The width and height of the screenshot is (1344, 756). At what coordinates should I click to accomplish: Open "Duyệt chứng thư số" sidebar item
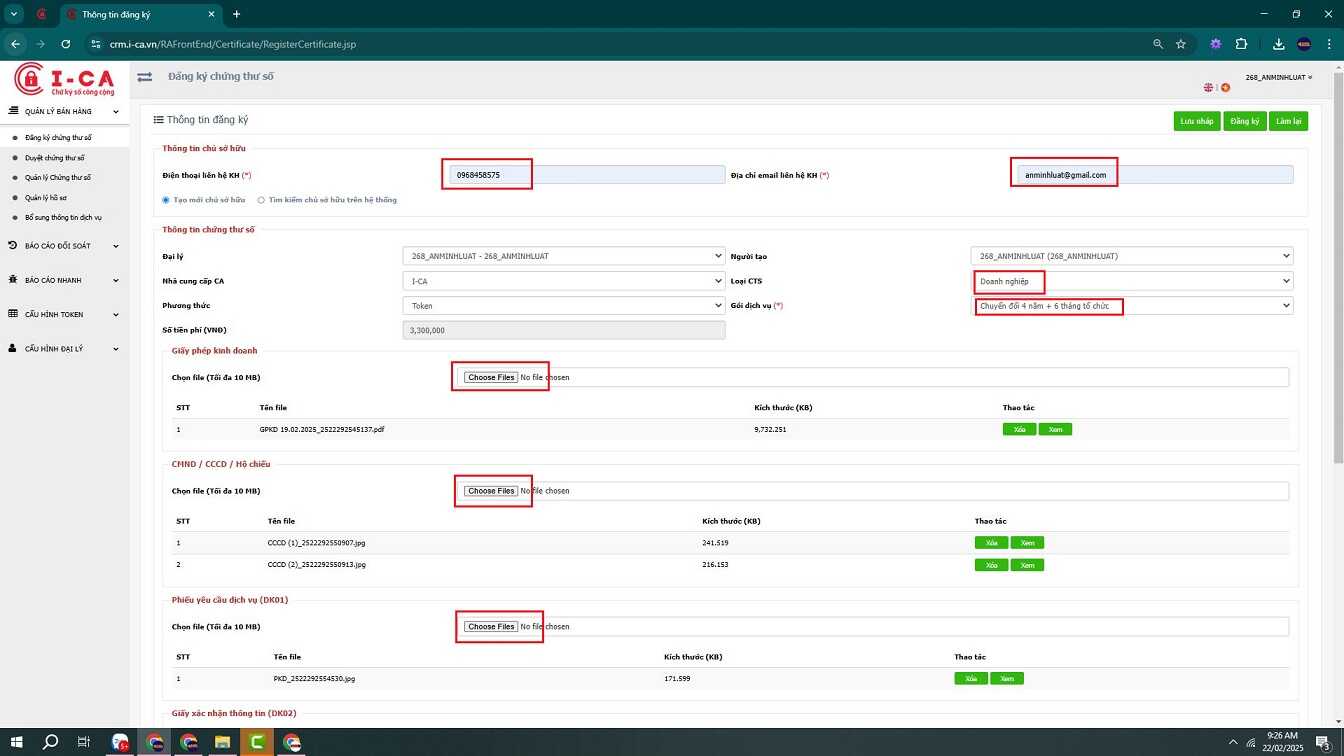click(x=55, y=158)
